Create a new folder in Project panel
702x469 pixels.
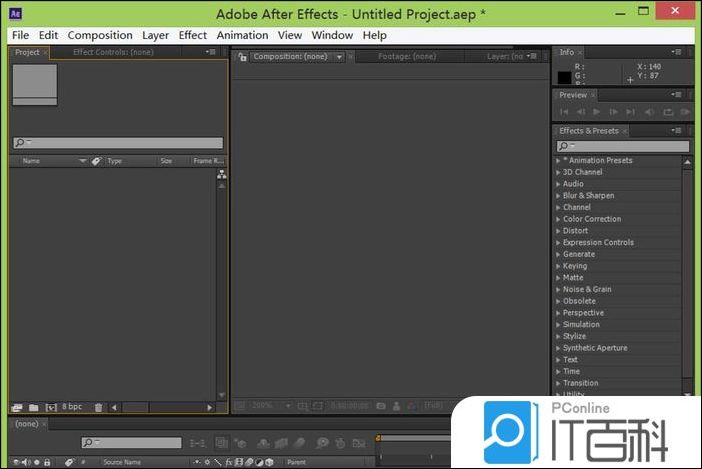pyautogui.click(x=33, y=407)
